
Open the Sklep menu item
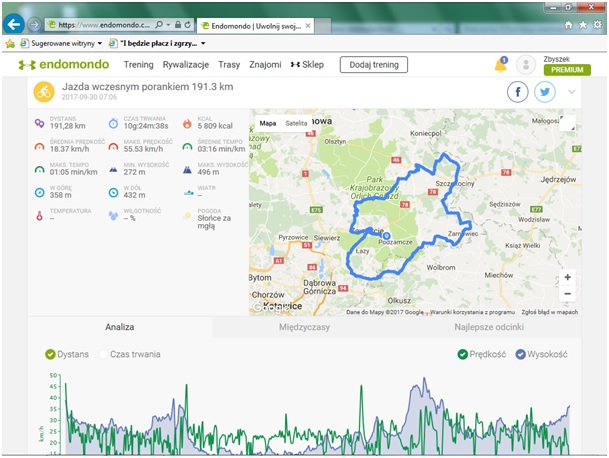click(307, 64)
